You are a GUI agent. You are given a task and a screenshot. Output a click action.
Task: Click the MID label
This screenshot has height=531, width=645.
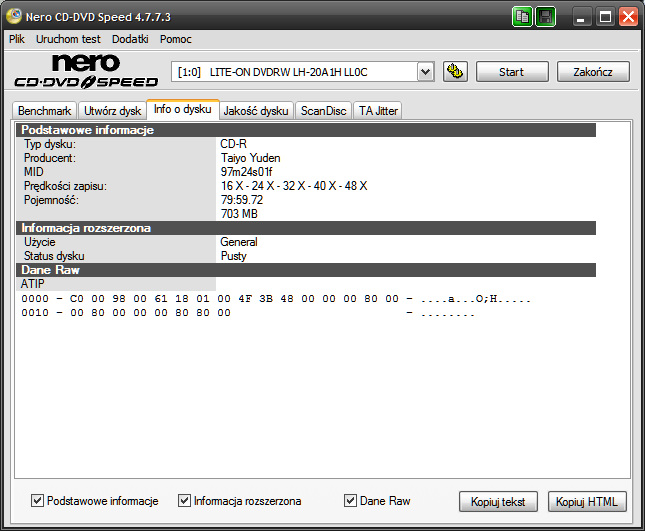34,172
